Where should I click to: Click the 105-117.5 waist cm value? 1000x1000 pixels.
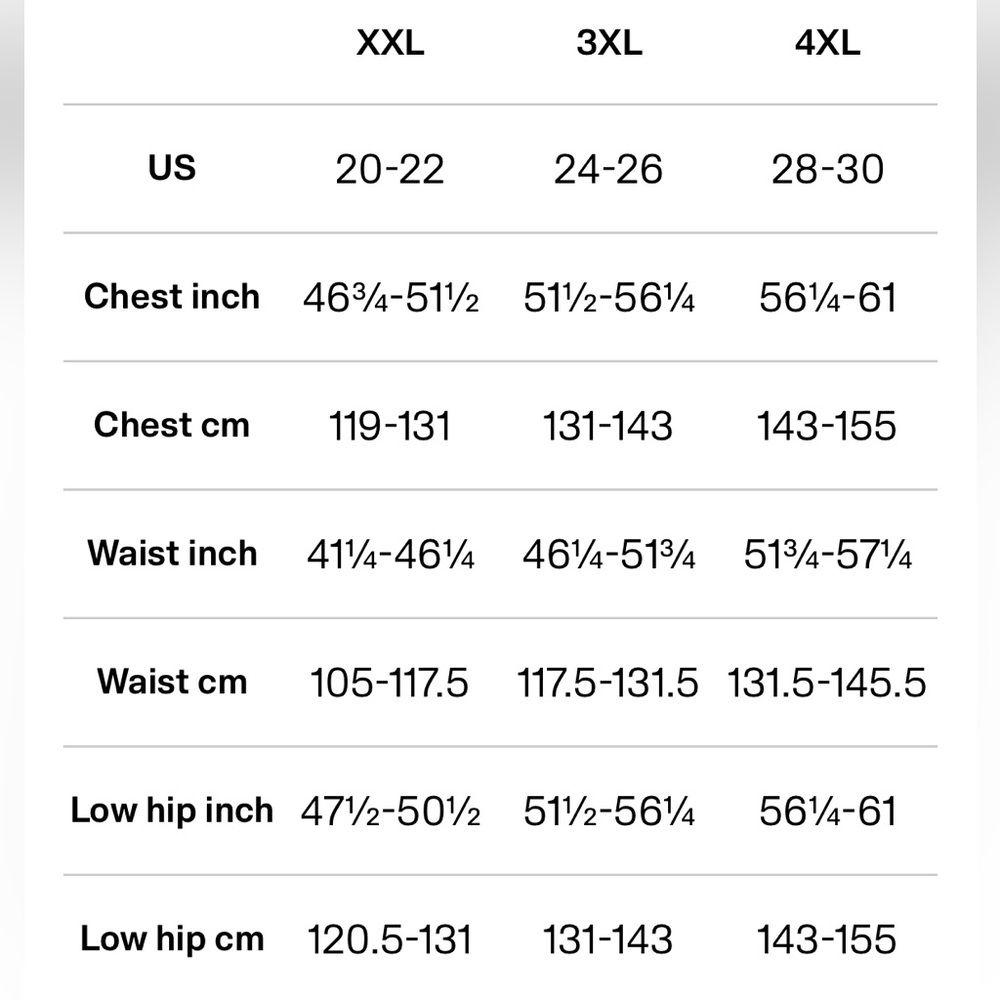389,682
